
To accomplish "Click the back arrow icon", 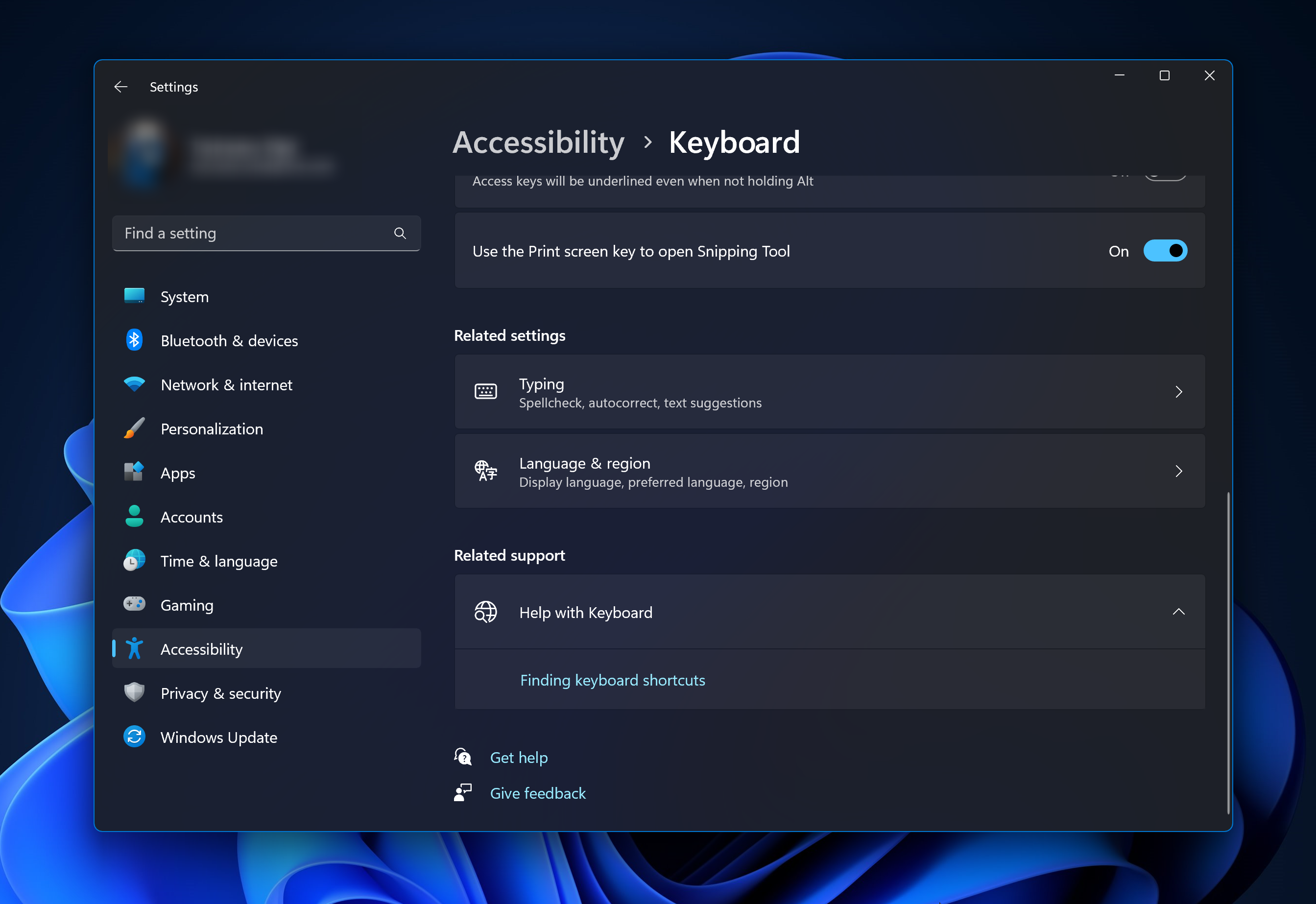I will click(120, 87).
